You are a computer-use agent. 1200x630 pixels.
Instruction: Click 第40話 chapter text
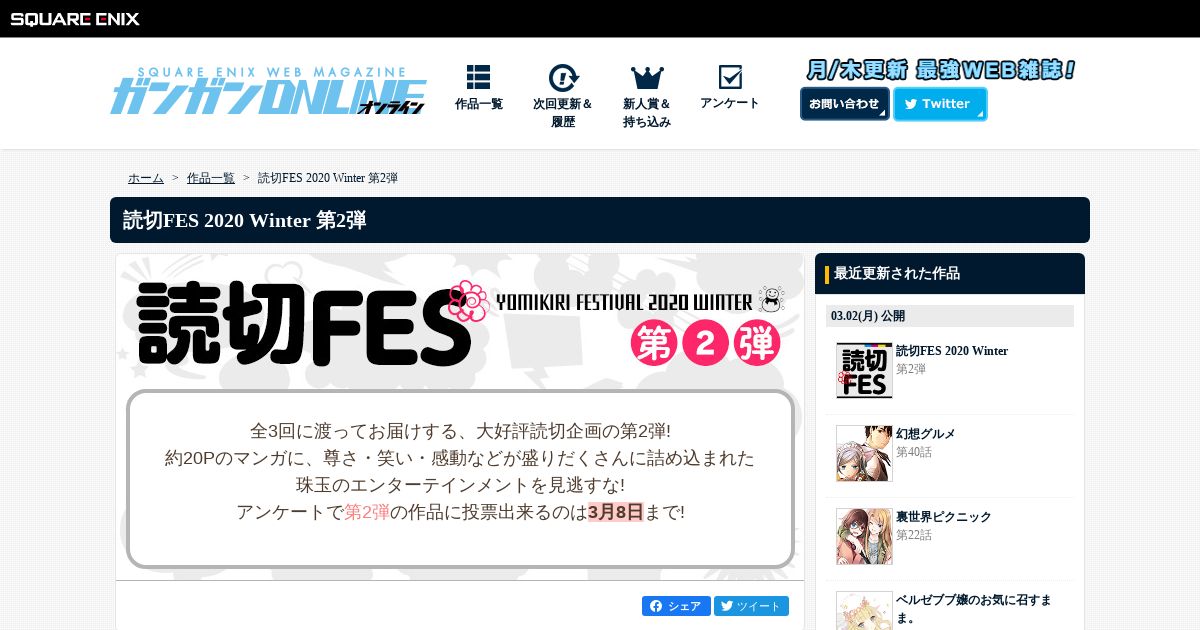914,452
